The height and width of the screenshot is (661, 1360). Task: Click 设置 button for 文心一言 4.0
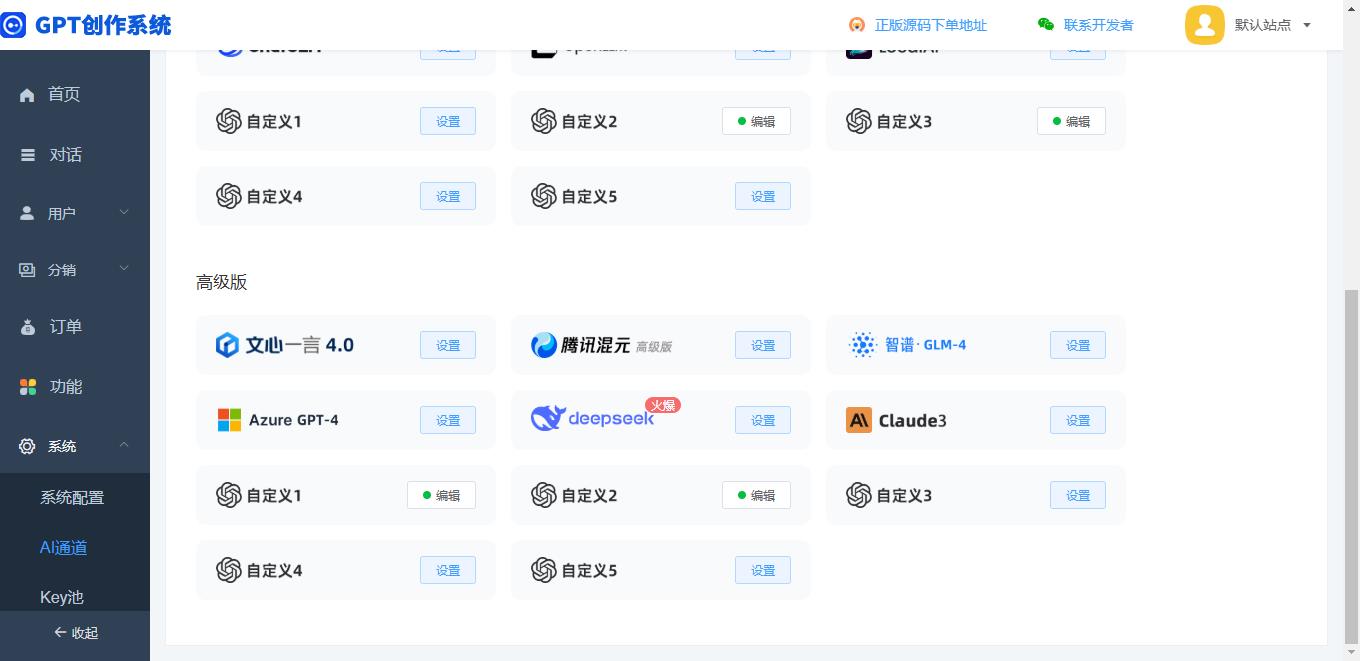click(448, 345)
